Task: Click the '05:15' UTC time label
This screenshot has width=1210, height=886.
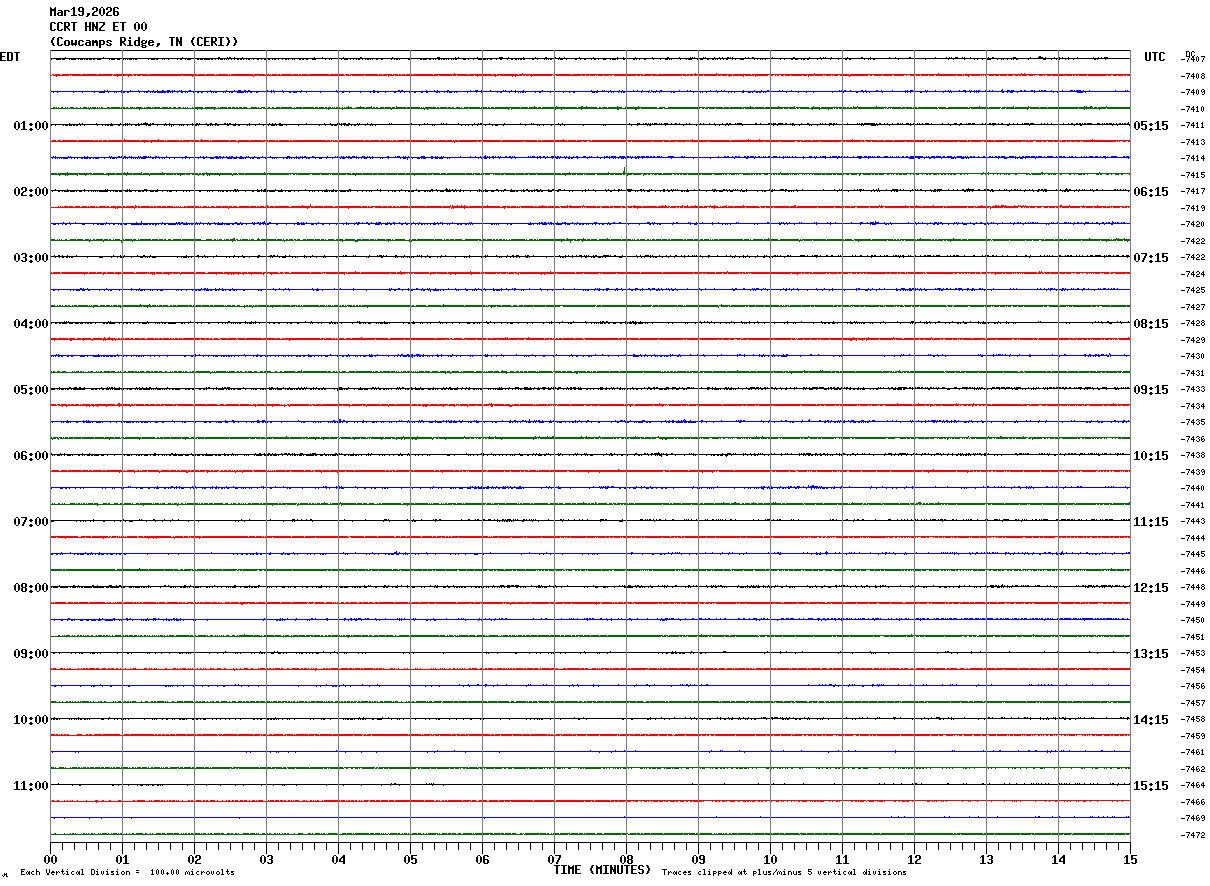Action: click(x=1151, y=126)
